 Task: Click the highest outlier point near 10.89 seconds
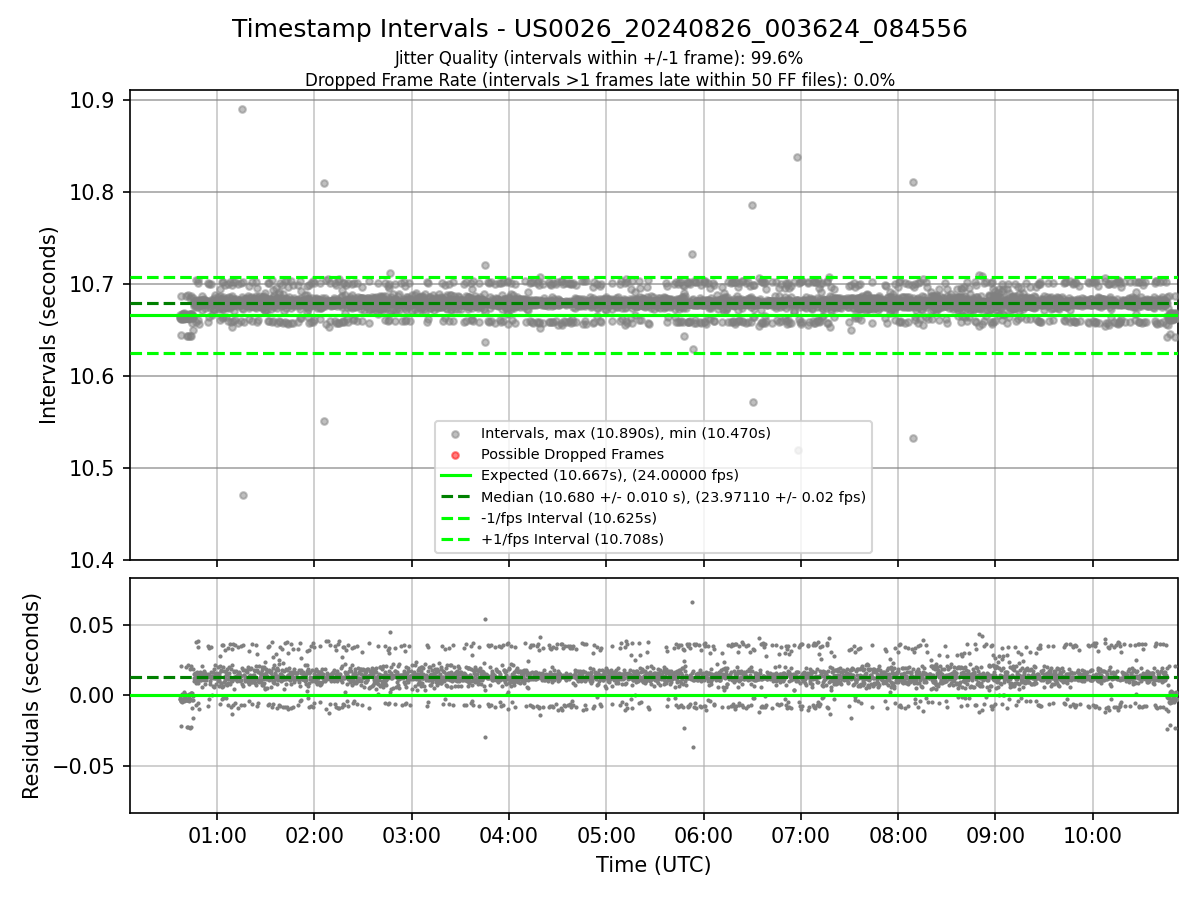[x=242, y=109]
